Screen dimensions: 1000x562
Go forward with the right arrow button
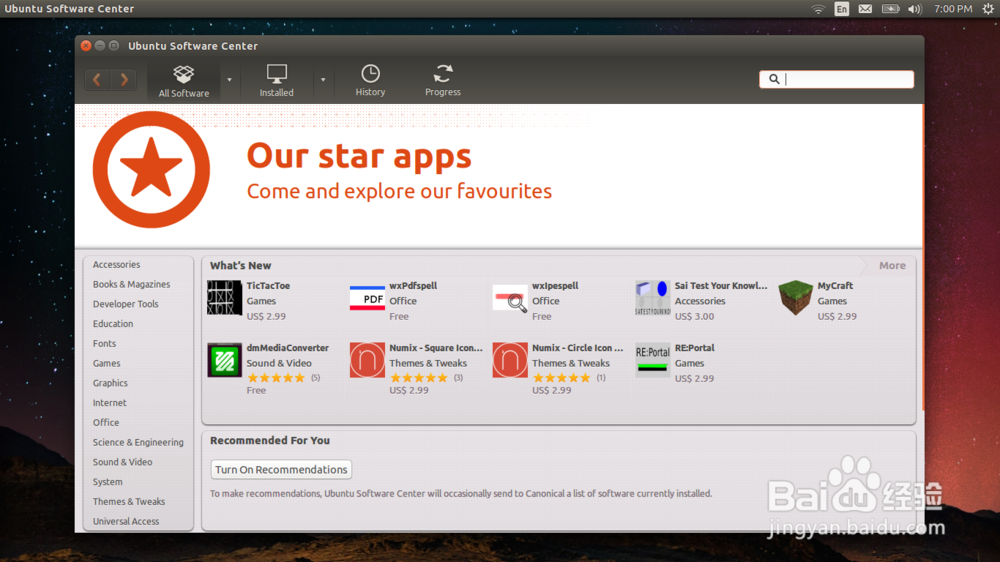pyautogui.click(x=124, y=79)
